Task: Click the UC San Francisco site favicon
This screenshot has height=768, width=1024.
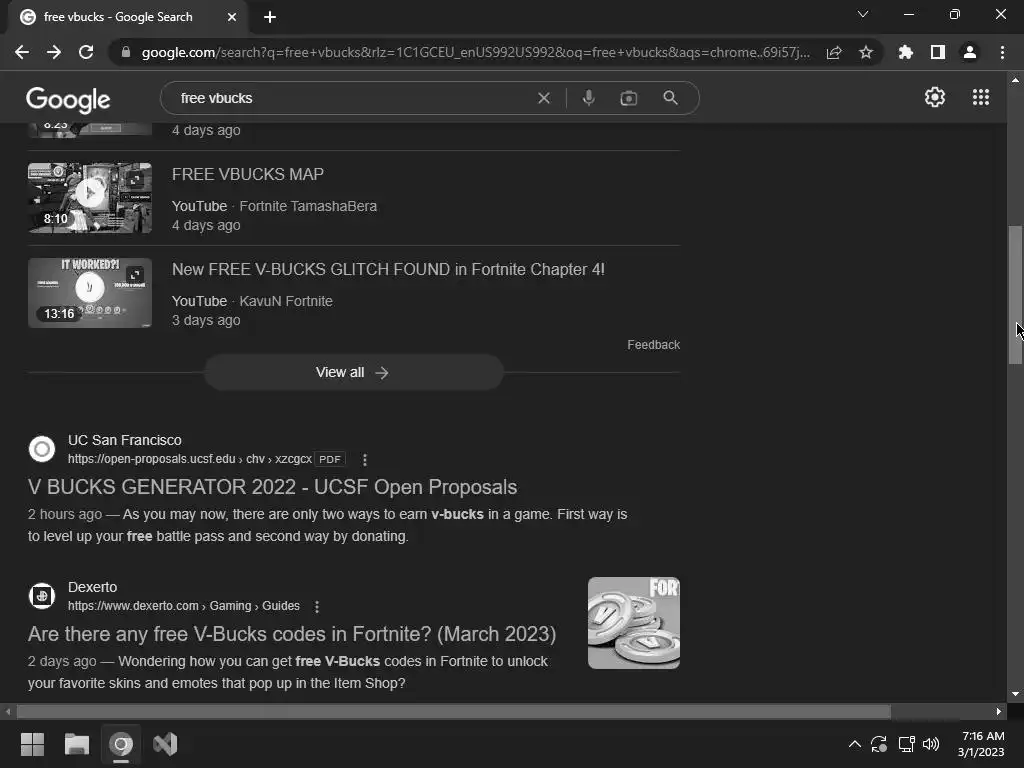Action: coord(42,449)
